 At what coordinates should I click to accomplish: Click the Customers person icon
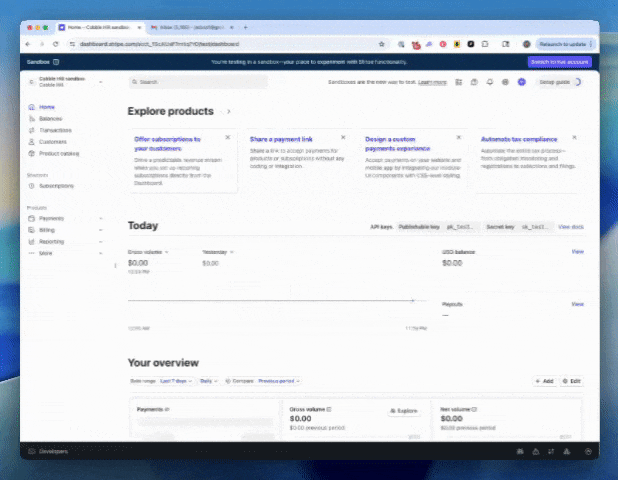(32, 142)
